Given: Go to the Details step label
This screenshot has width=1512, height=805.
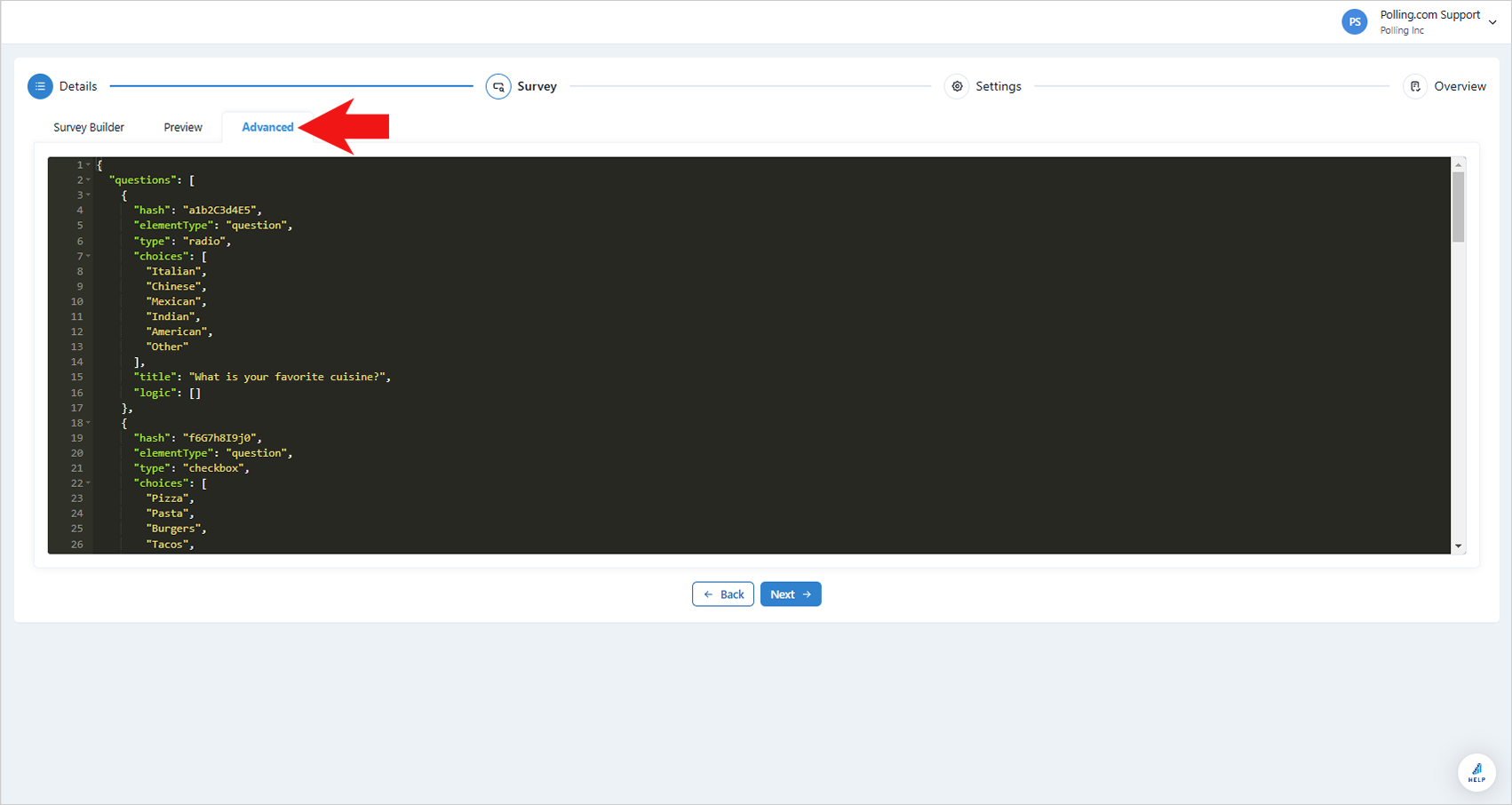Looking at the screenshot, I should click(x=78, y=86).
